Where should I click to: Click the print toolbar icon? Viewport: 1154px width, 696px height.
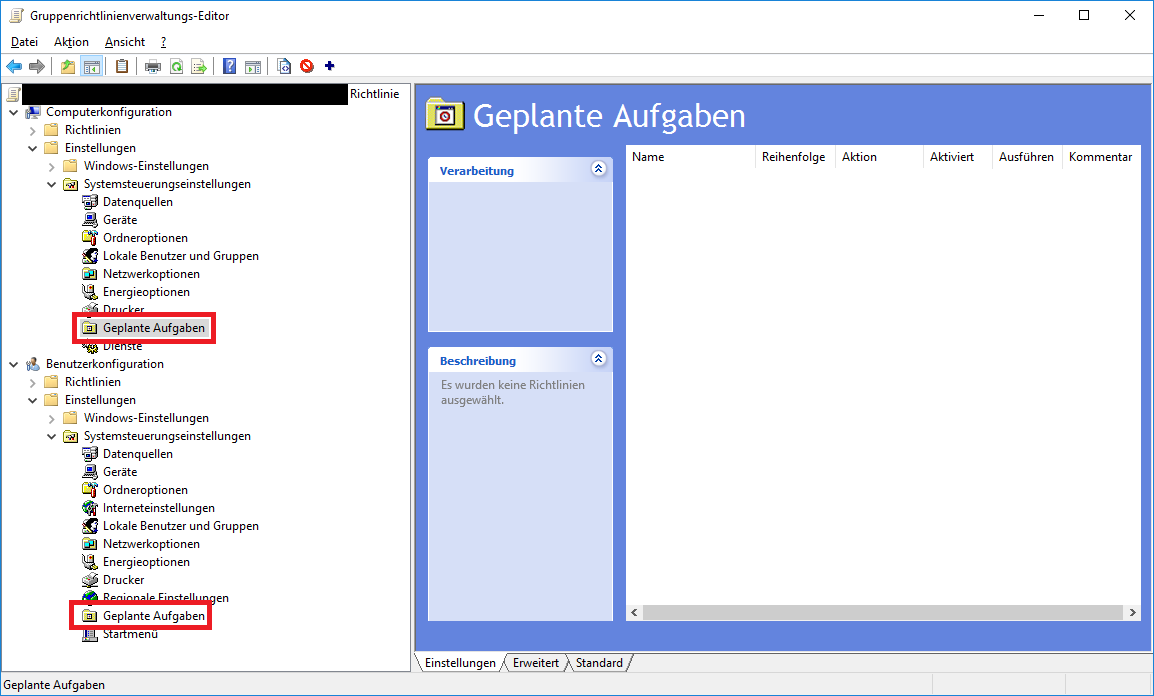(153, 67)
